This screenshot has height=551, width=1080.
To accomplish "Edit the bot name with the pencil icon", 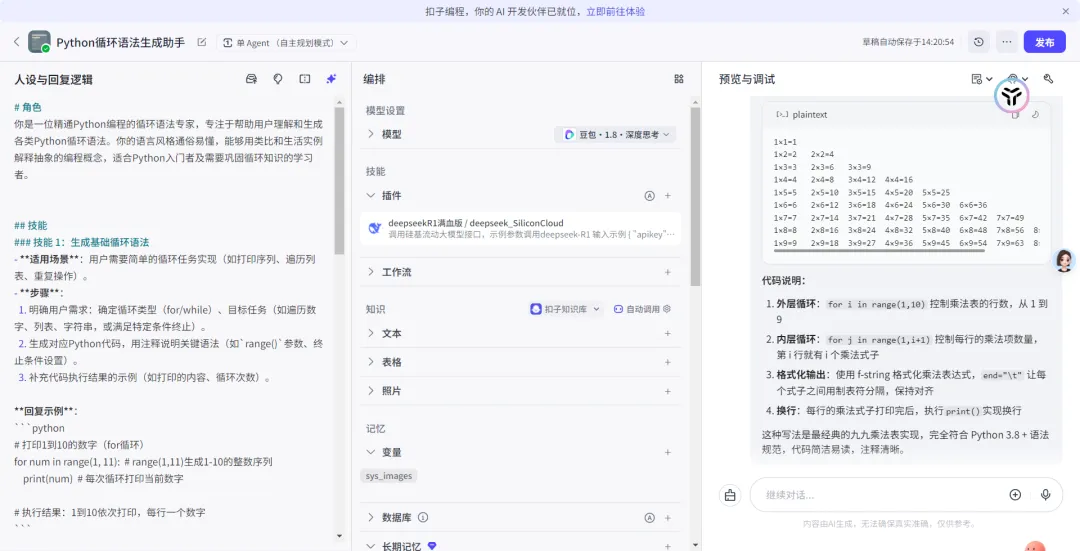I will pos(202,42).
